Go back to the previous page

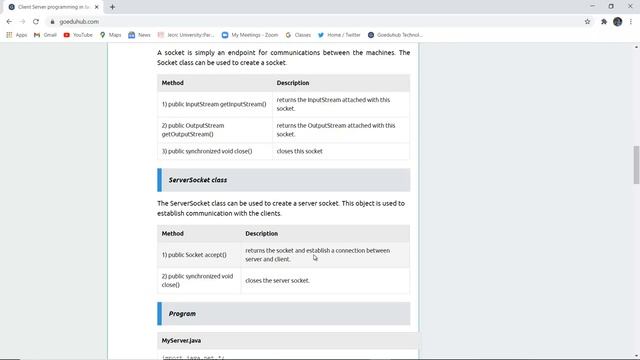[x=9, y=22]
